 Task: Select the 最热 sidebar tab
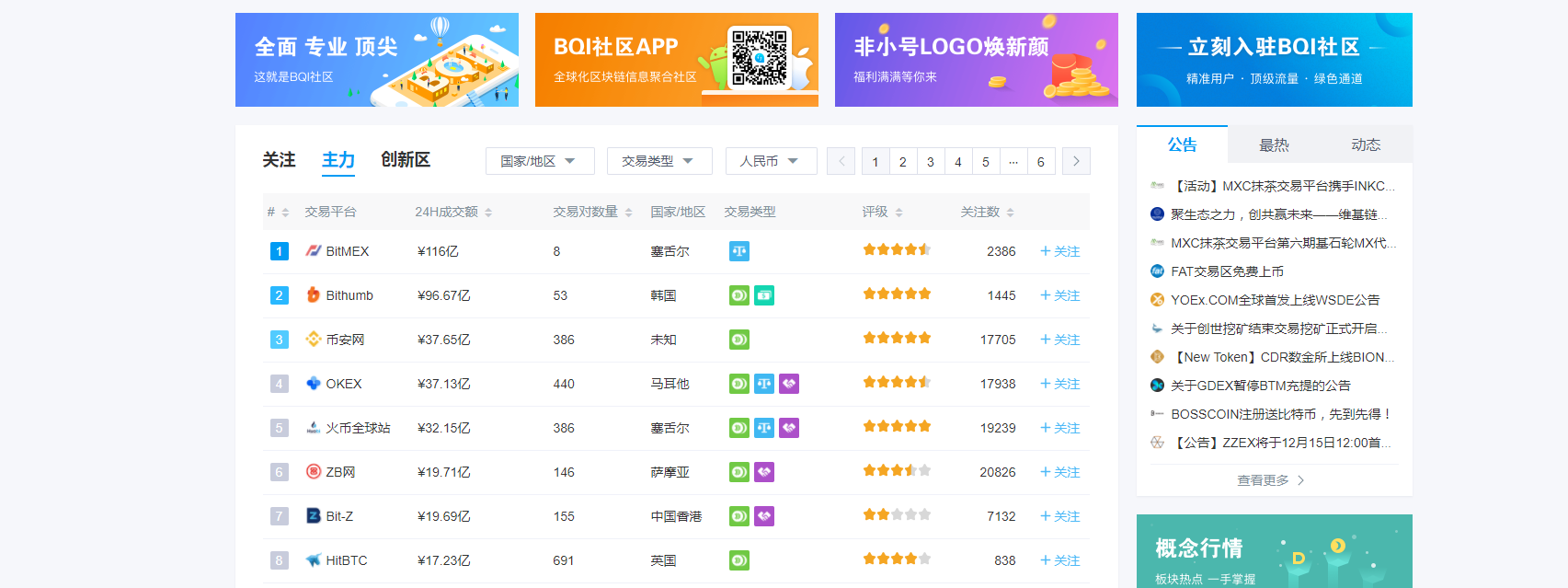(1274, 144)
